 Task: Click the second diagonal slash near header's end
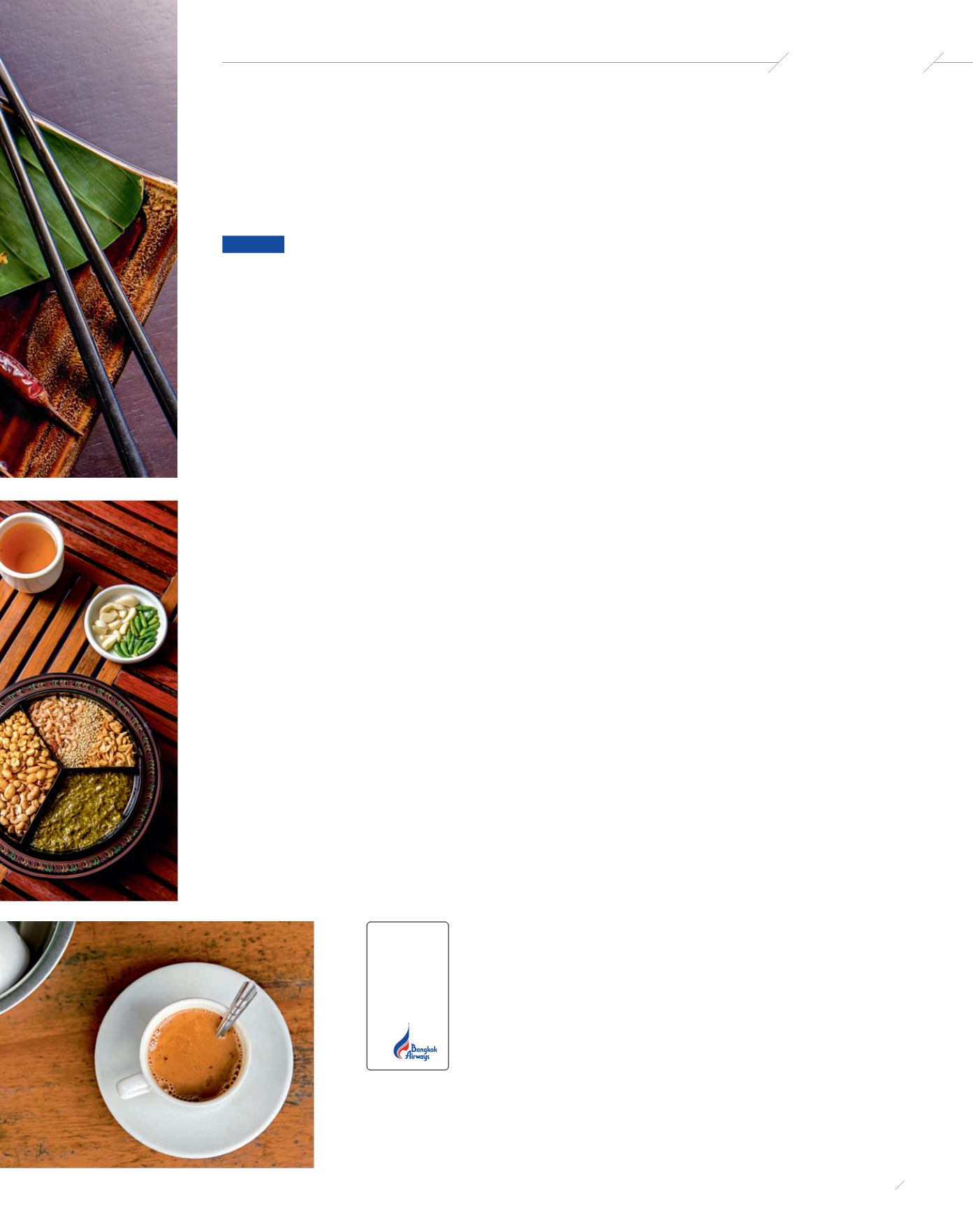point(933,62)
